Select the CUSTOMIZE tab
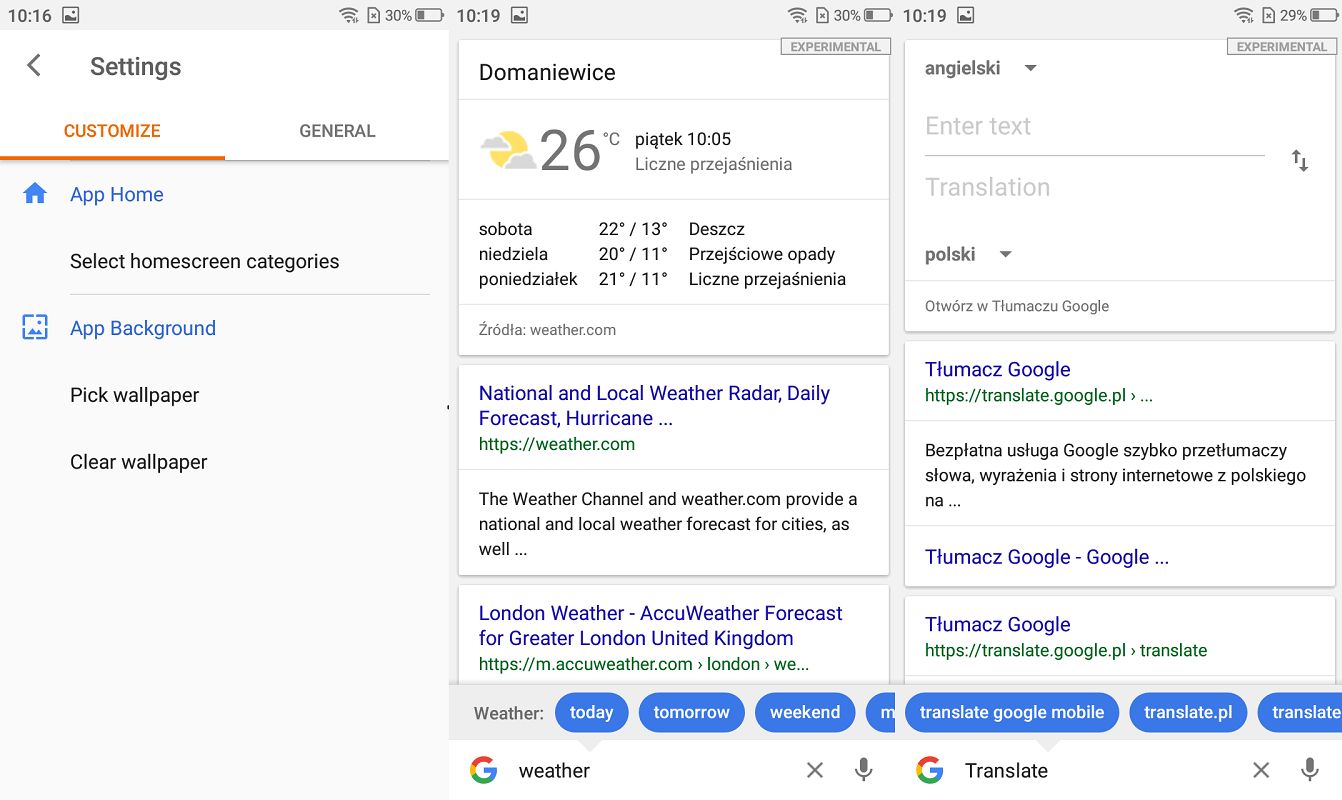Viewport: 1342px width, 800px height. pos(112,131)
